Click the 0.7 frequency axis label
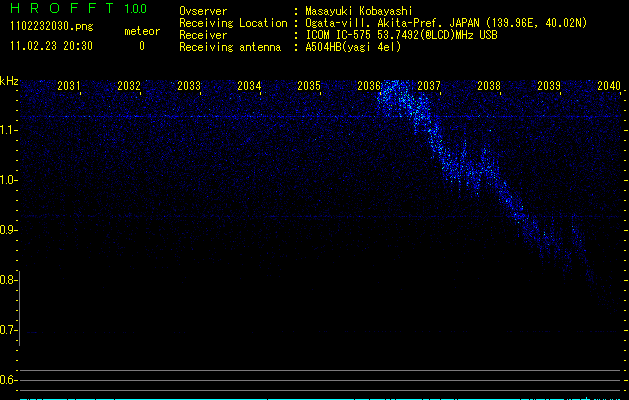 (7, 330)
